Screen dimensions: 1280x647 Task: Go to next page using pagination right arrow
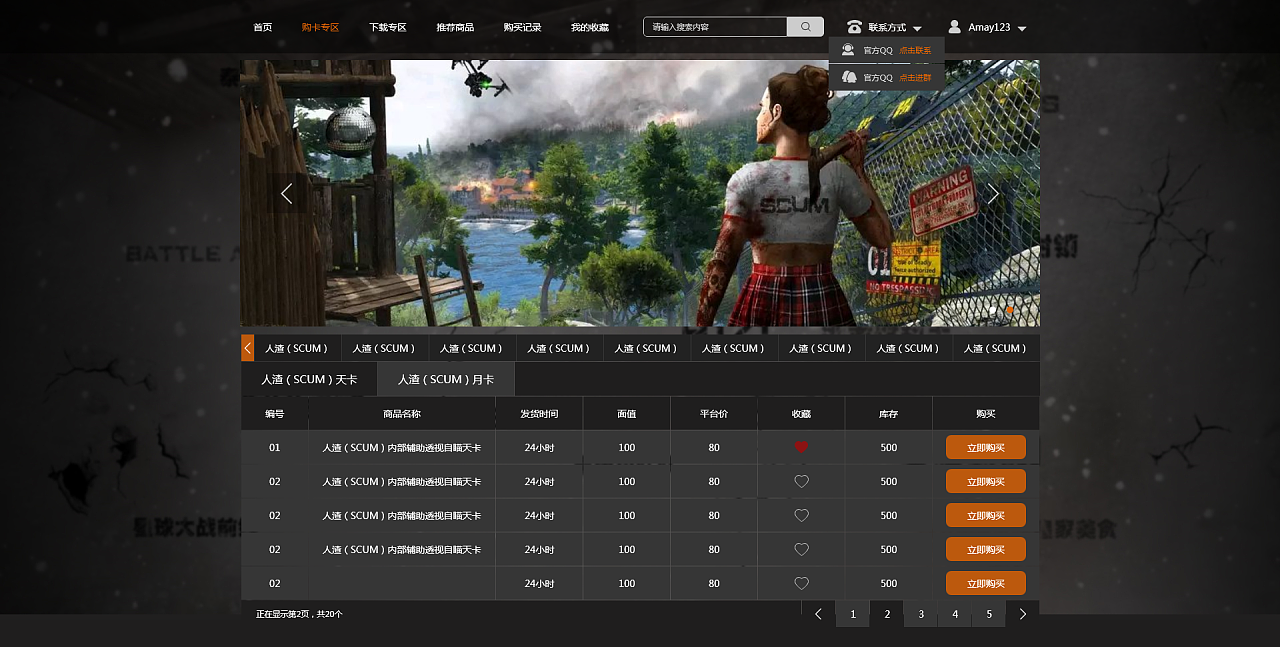click(1022, 614)
